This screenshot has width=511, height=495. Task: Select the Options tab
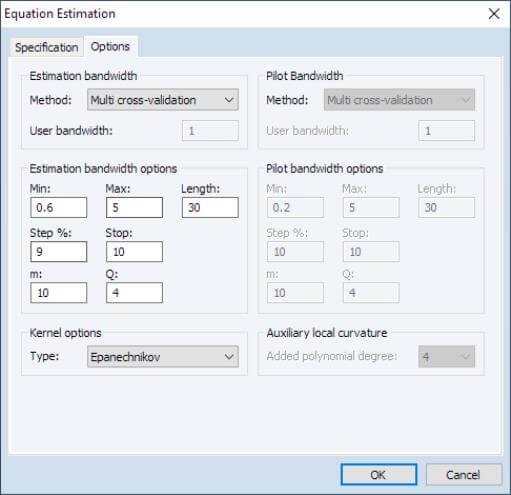(110, 47)
